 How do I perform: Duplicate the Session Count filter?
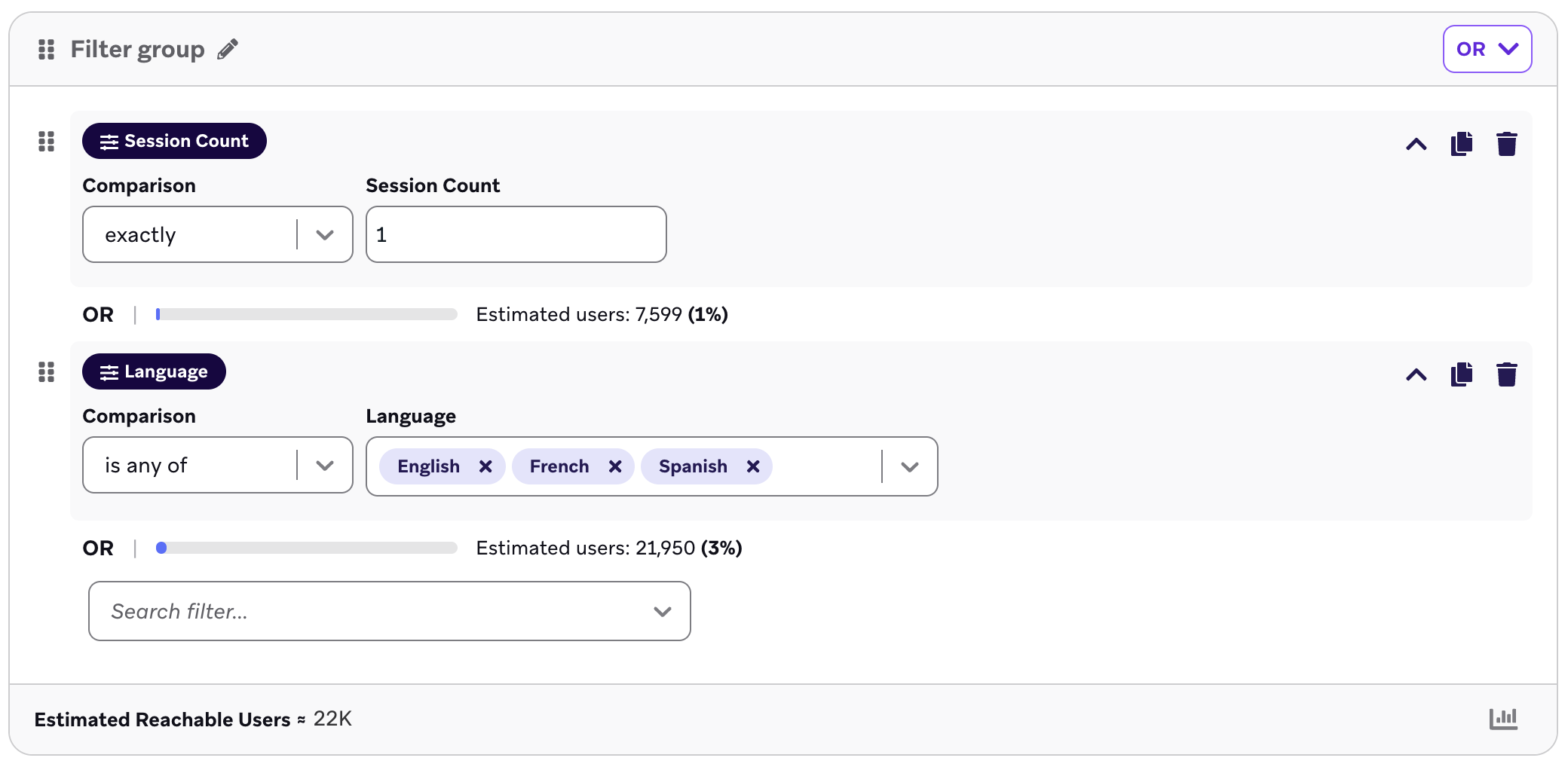click(1461, 143)
